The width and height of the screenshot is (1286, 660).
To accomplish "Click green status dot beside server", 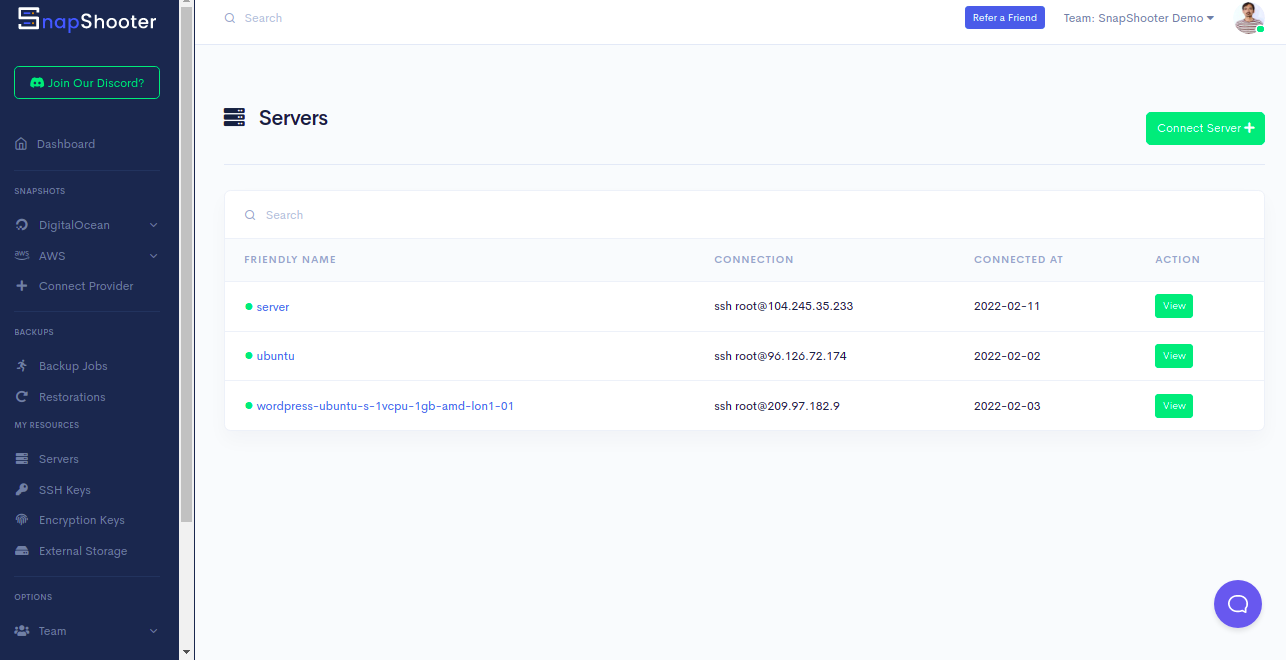I will (249, 306).
